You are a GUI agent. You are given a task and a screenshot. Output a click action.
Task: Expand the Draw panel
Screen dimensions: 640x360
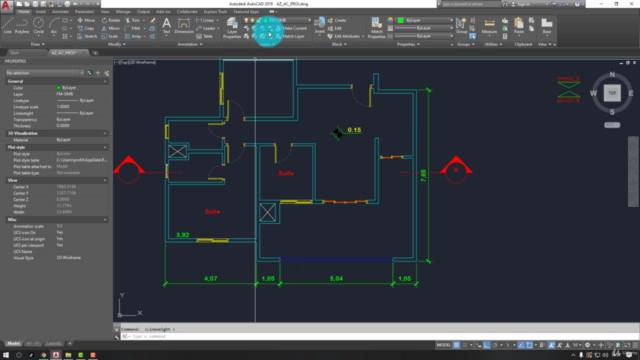(x=37, y=44)
